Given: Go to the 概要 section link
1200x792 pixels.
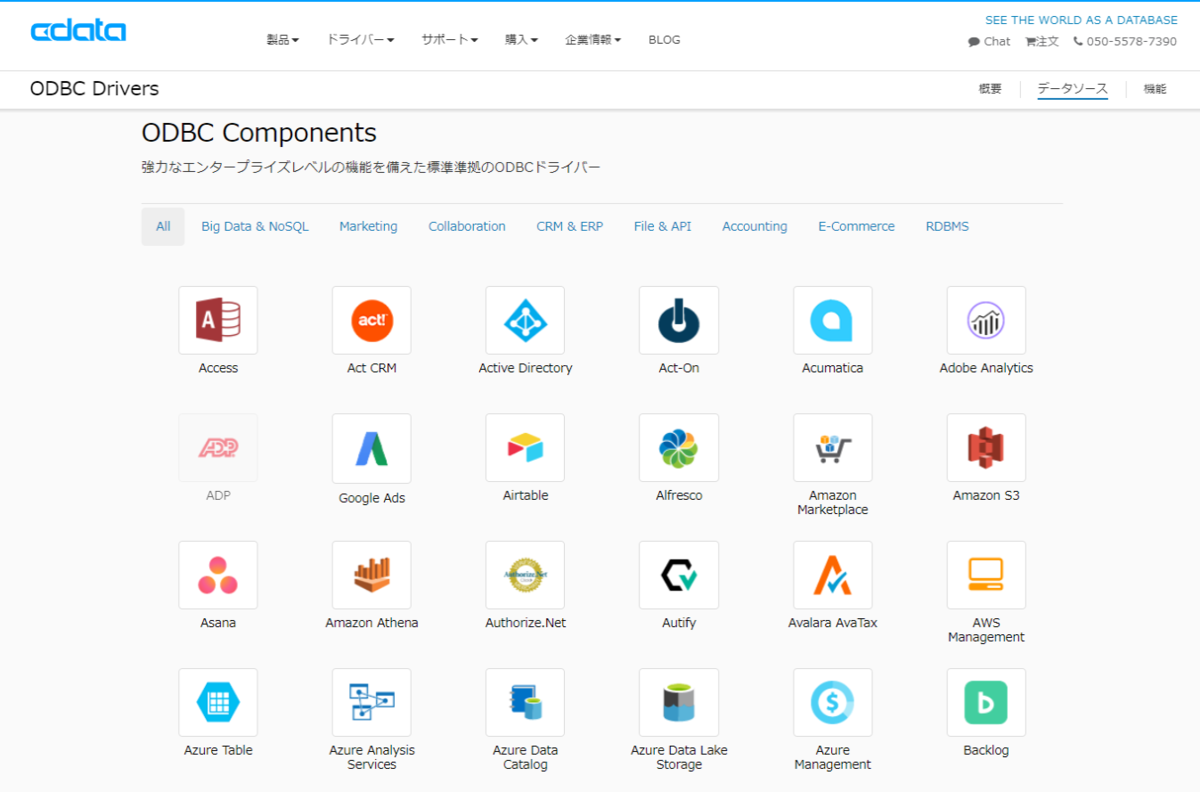Looking at the screenshot, I should [990, 89].
